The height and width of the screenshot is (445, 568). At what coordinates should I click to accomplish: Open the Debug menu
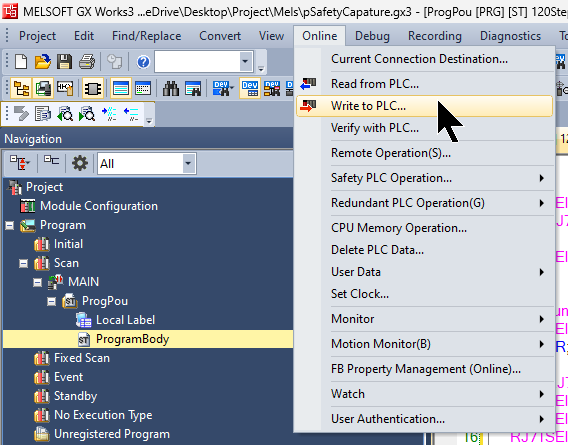[x=372, y=36]
